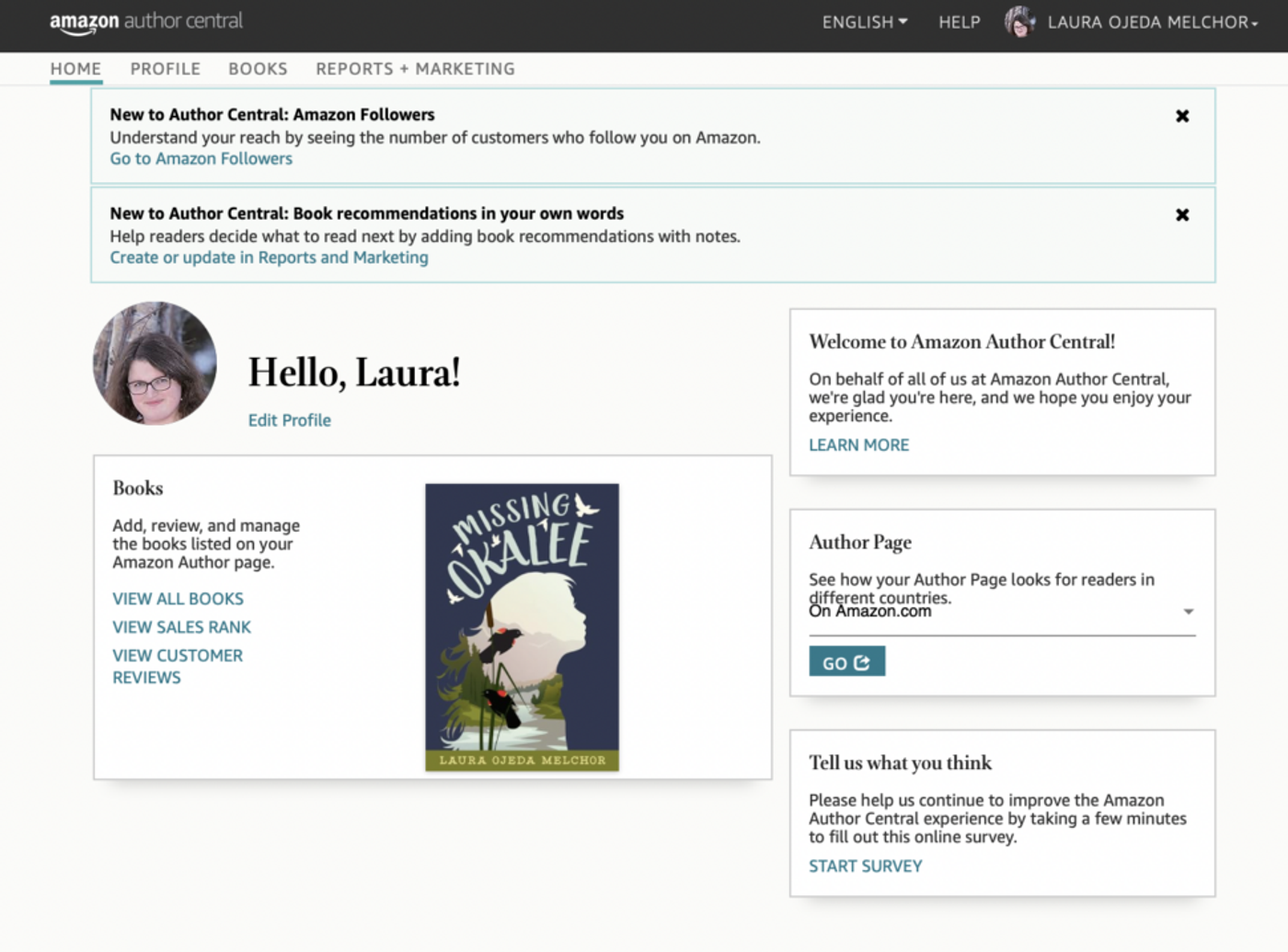Click START SURVEY link
This screenshot has height=952, width=1288.
click(865, 866)
